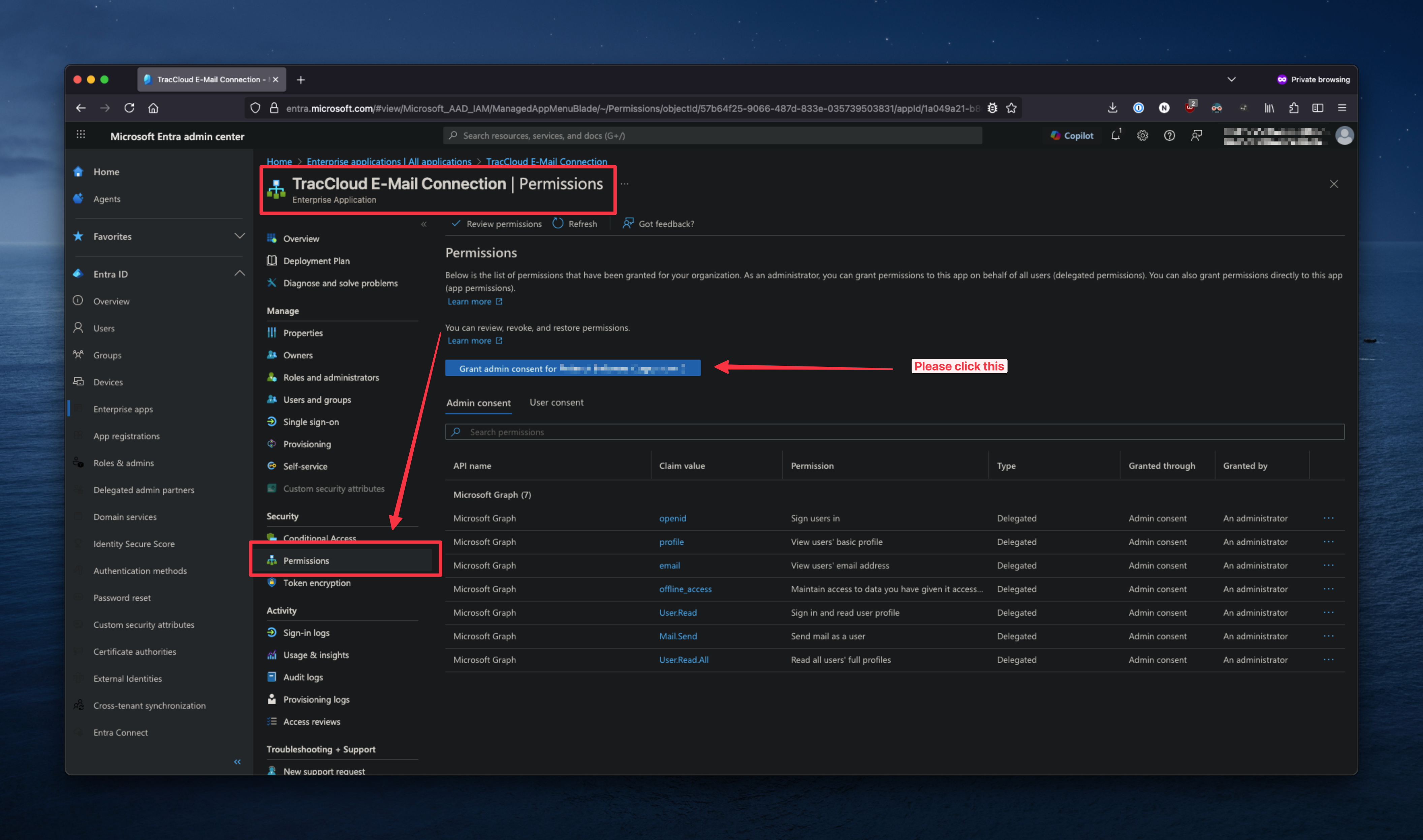Collapse the application menu pane

pyautogui.click(x=423, y=224)
